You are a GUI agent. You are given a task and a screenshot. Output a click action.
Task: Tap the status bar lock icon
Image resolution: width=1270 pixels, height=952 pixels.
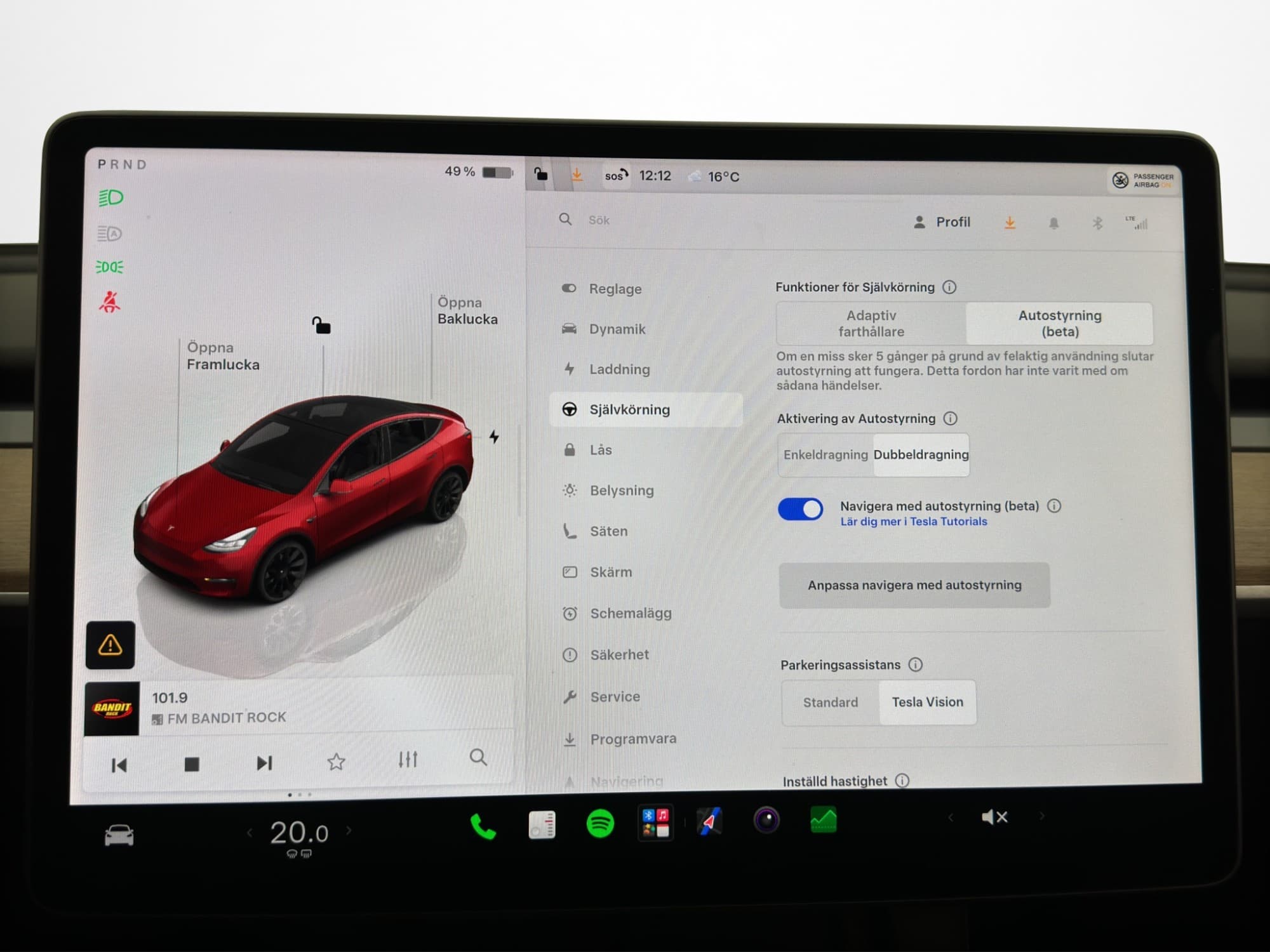(540, 173)
